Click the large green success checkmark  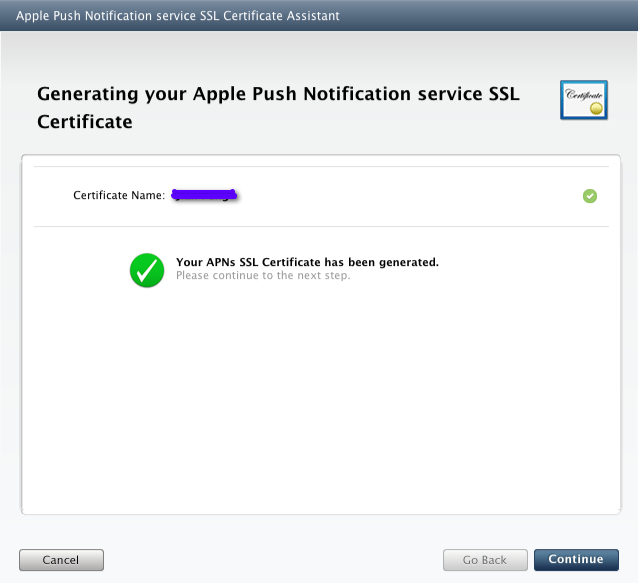pyautogui.click(x=147, y=269)
